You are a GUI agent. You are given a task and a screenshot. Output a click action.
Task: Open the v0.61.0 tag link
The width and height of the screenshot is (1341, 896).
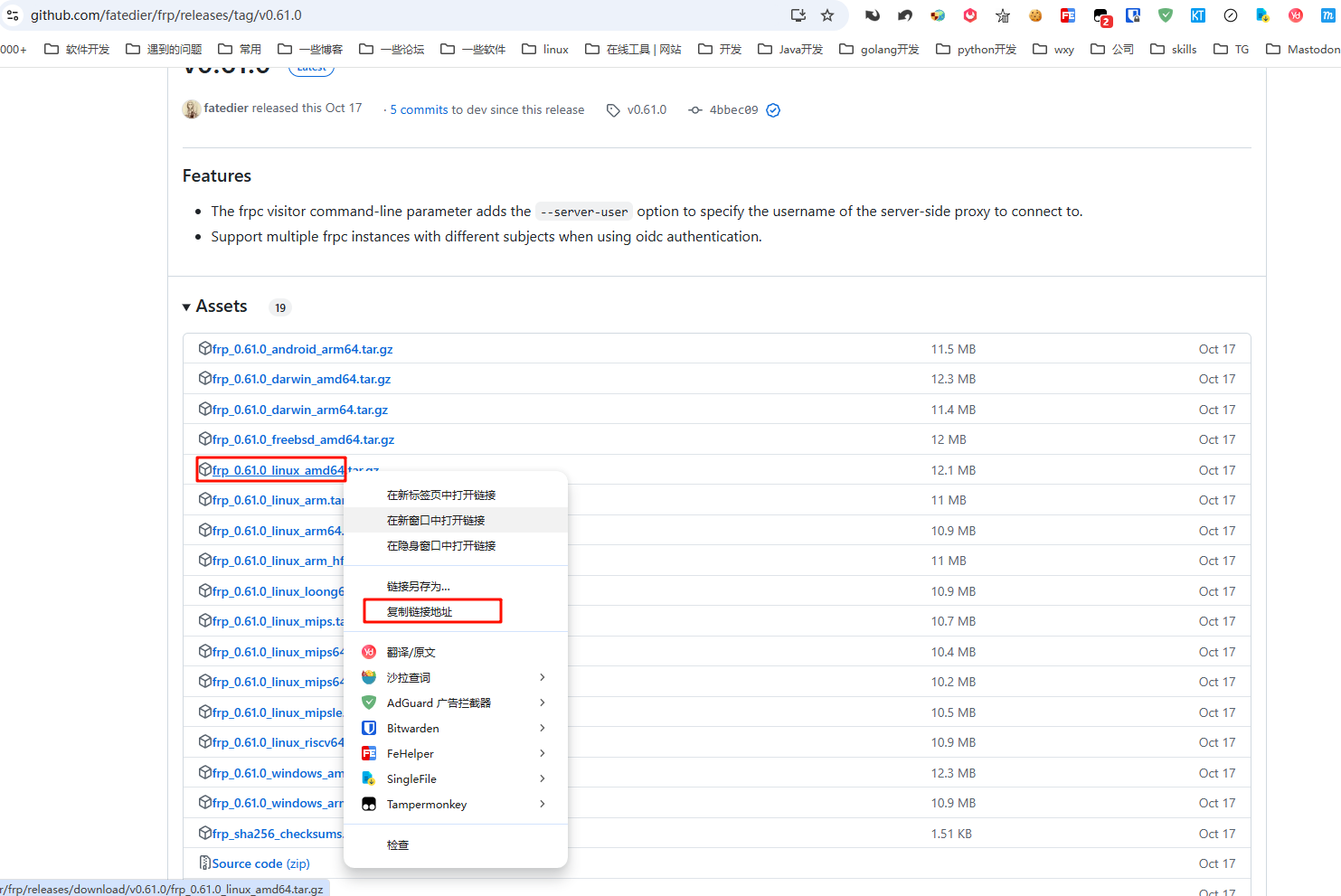coord(646,109)
